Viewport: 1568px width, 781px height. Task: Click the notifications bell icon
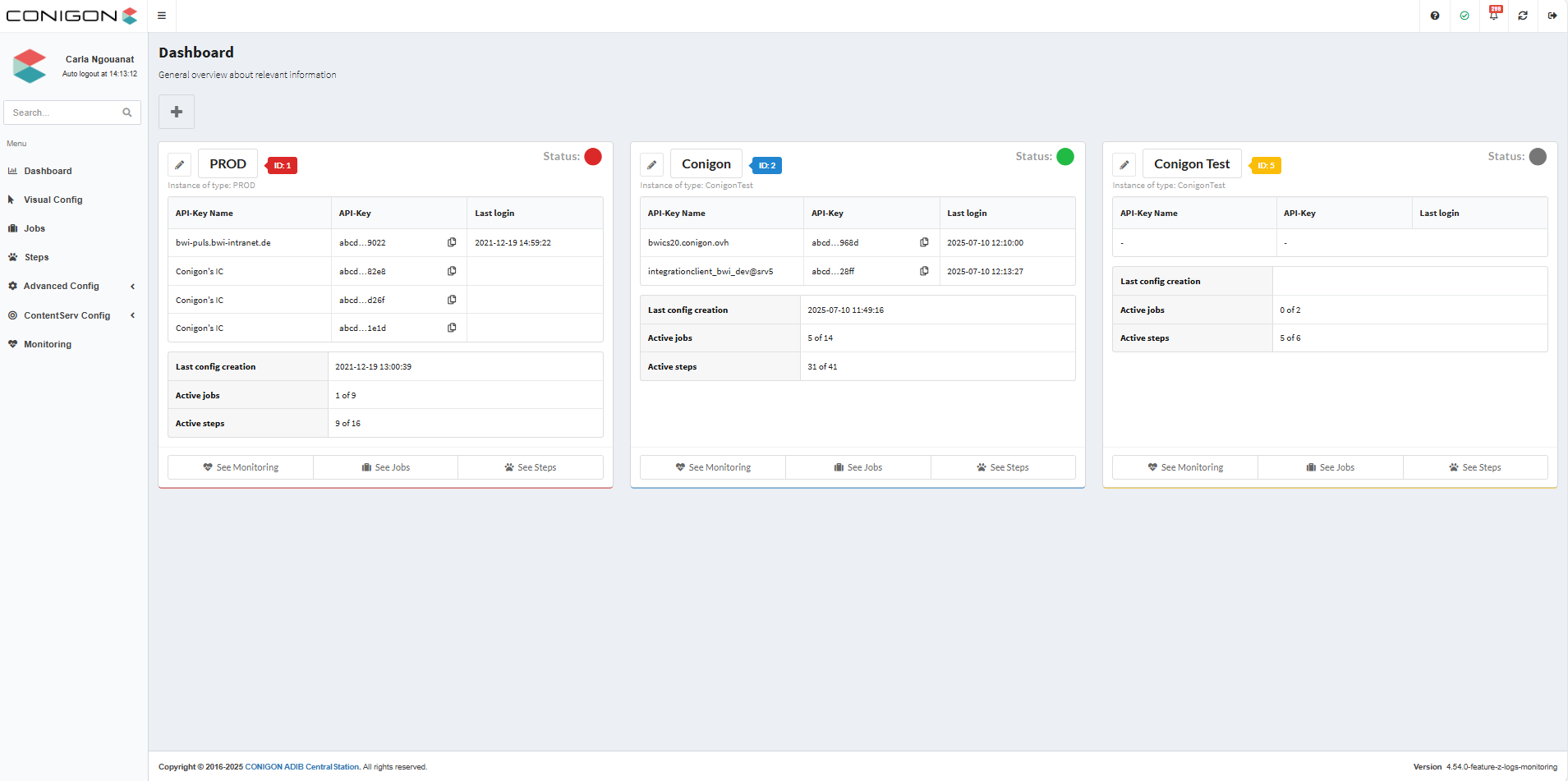click(x=1493, y=16)
